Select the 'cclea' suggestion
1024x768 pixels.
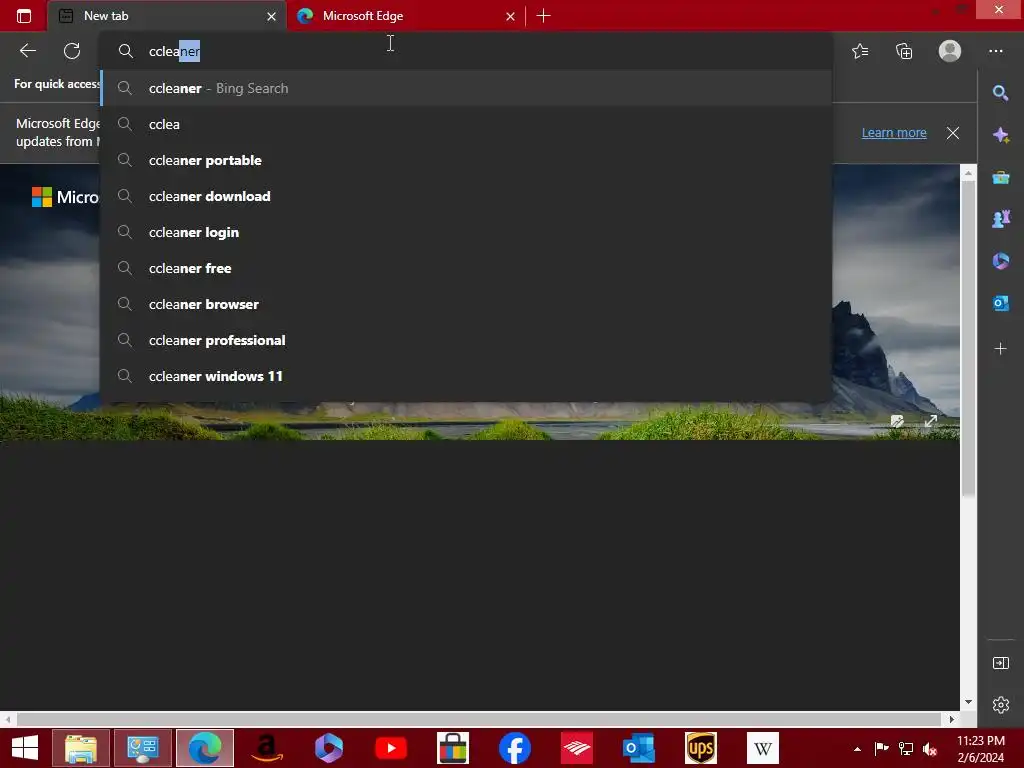(466, 124)
